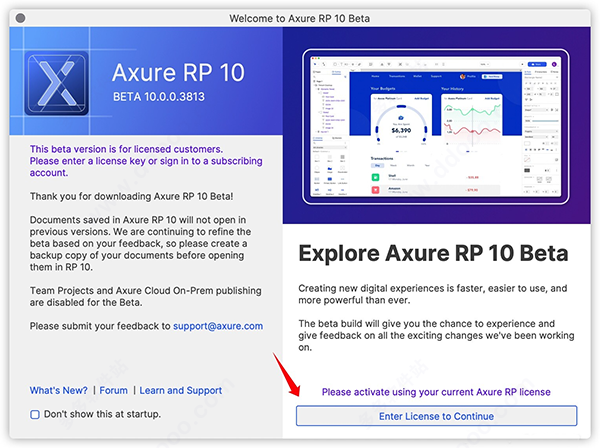Click the Thank you for downloading text
This screenshot has height=448, width=600.
click(131, 196)
